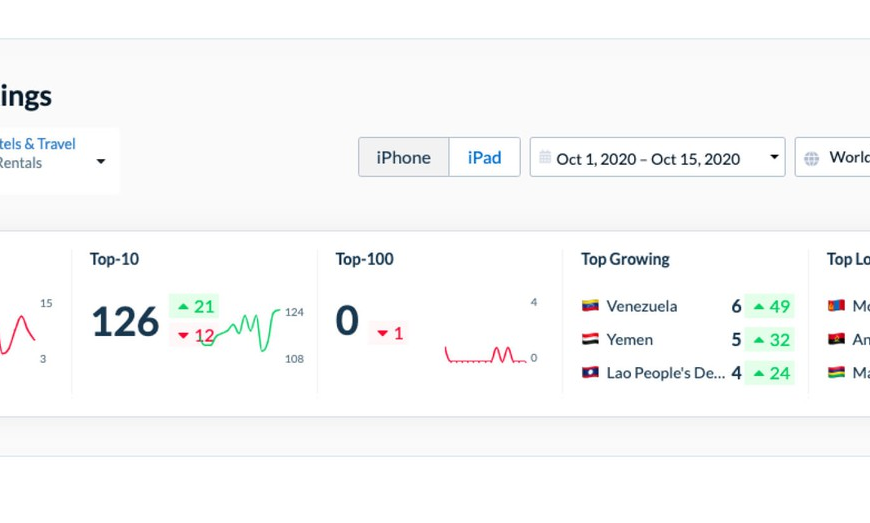Click the green up 21 badge

[194, 306]
